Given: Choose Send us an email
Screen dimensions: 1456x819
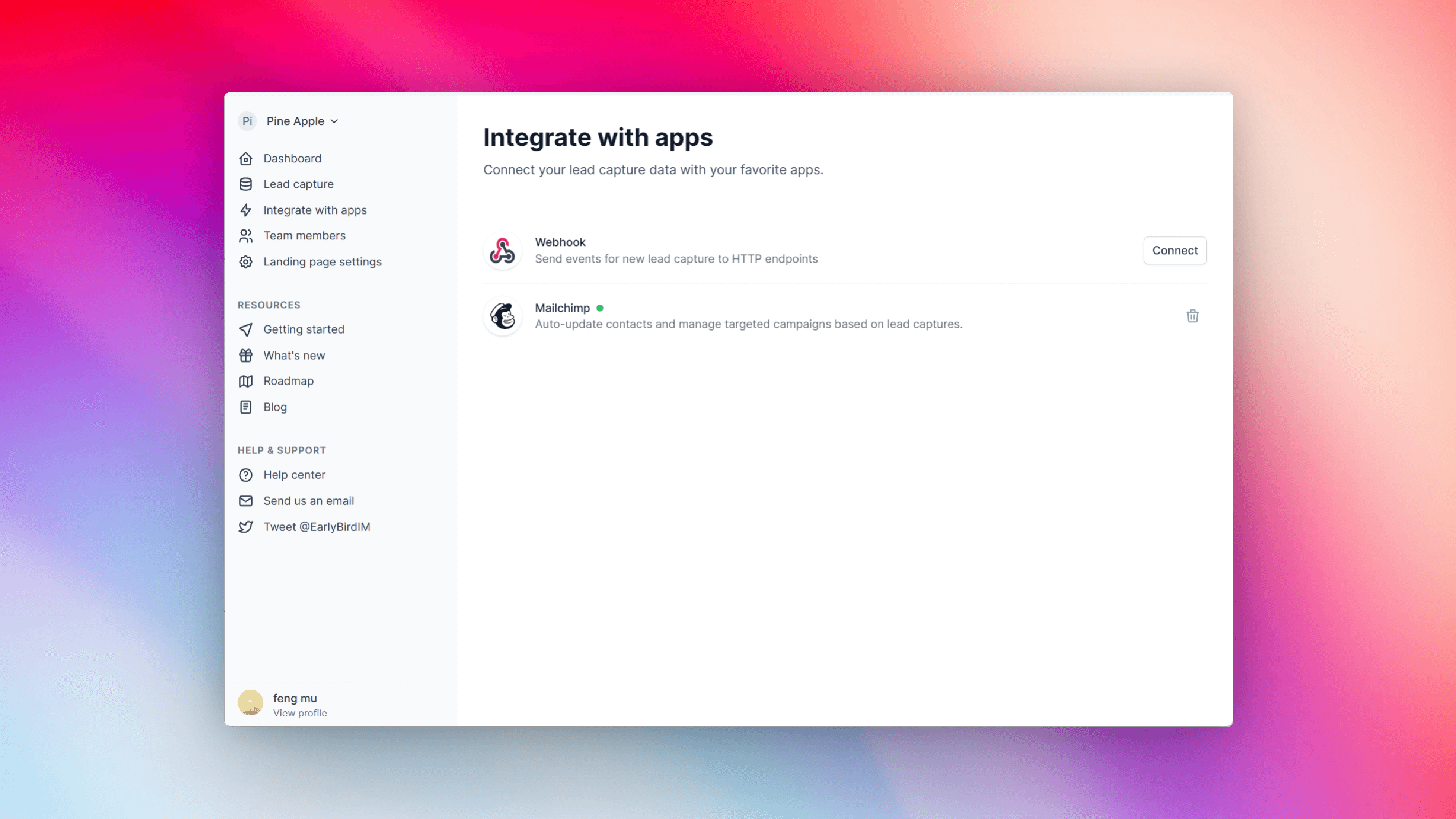Looking at the screenshot, I should 308,501.
